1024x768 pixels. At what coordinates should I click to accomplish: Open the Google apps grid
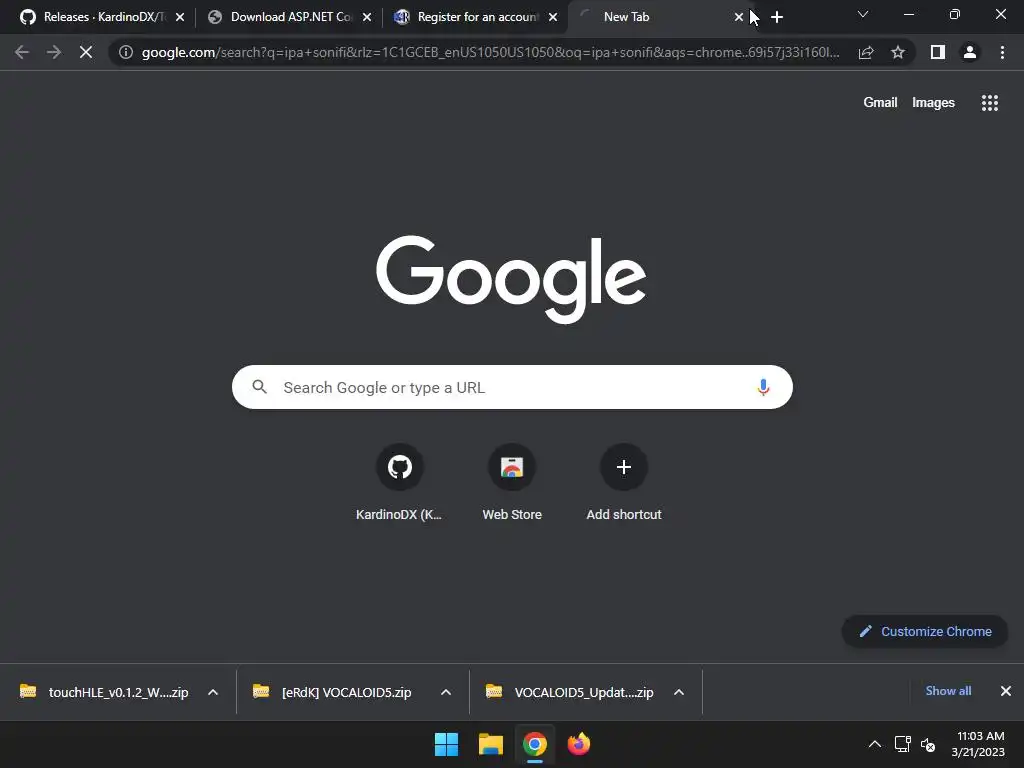[989, 103]
